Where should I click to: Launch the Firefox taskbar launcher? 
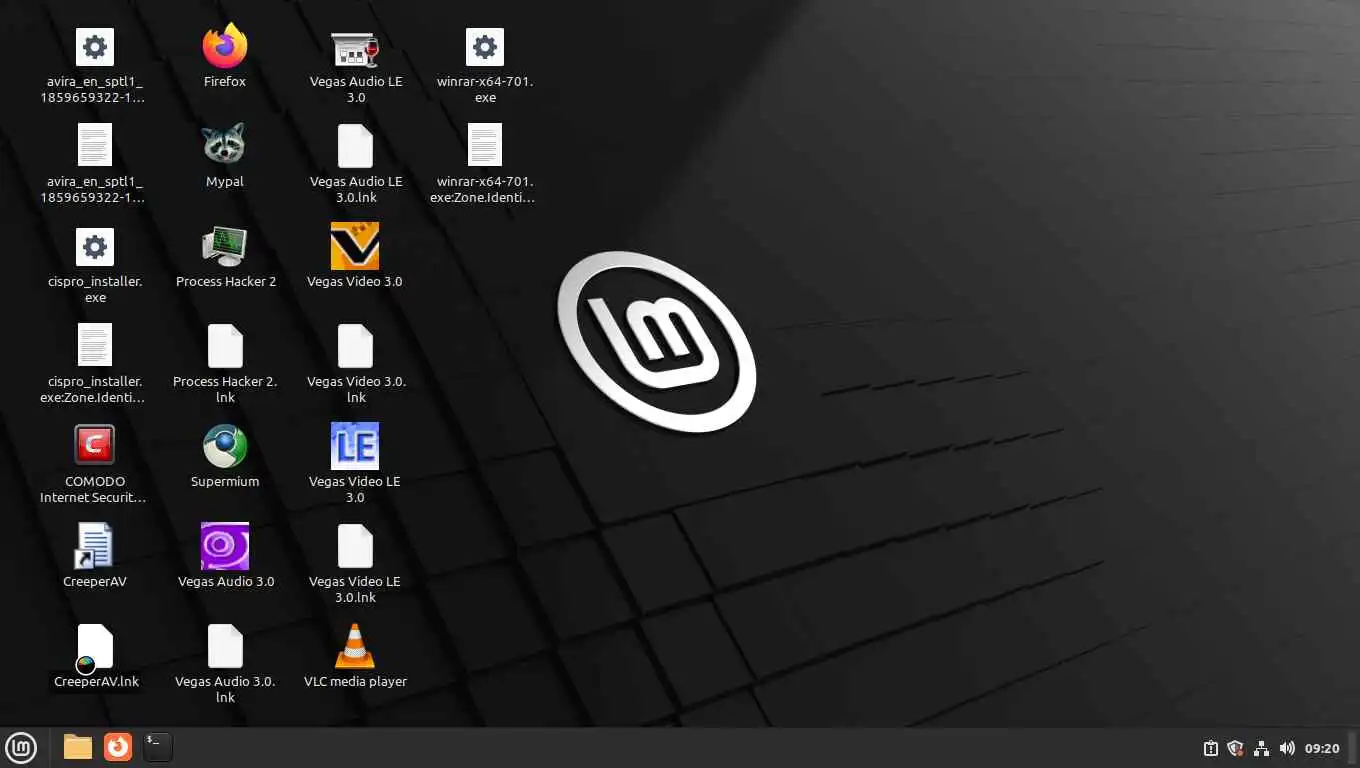coord(118,747)
